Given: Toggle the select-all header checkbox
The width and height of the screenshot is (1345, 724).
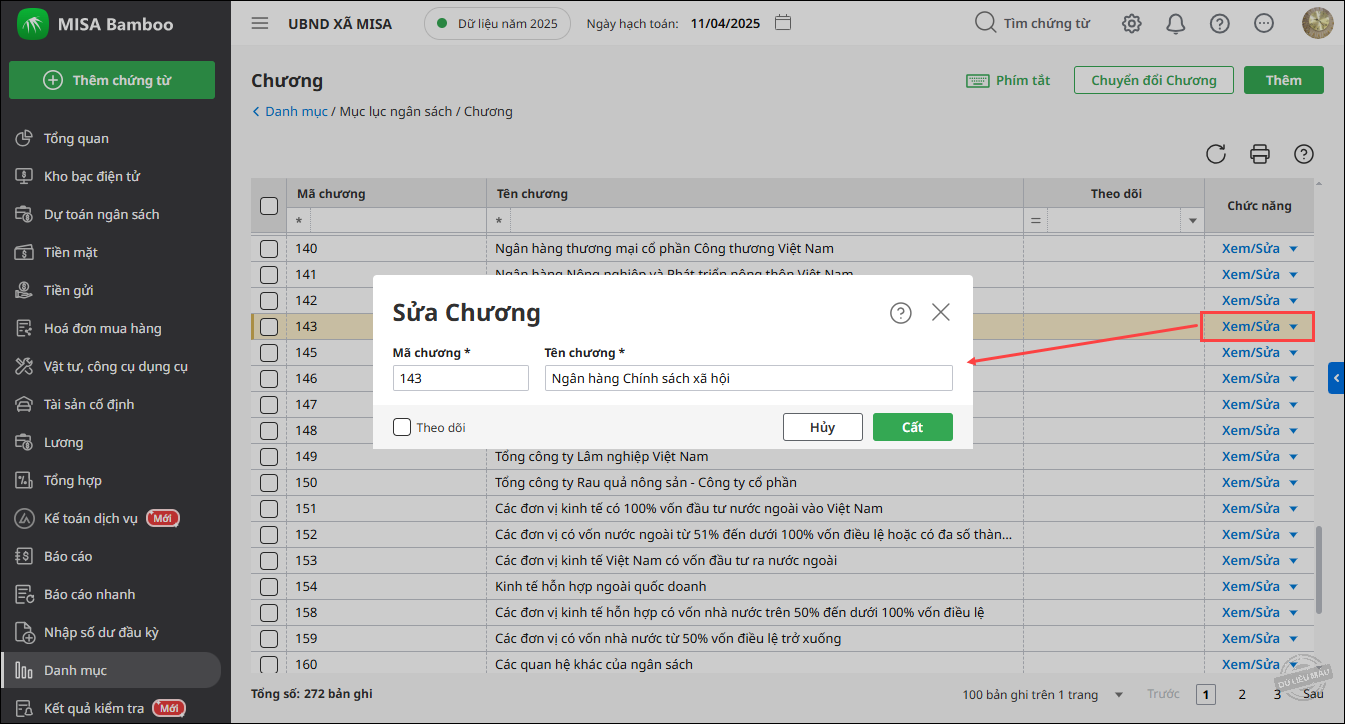Looking at the screenshot, I should coord(269,206).
